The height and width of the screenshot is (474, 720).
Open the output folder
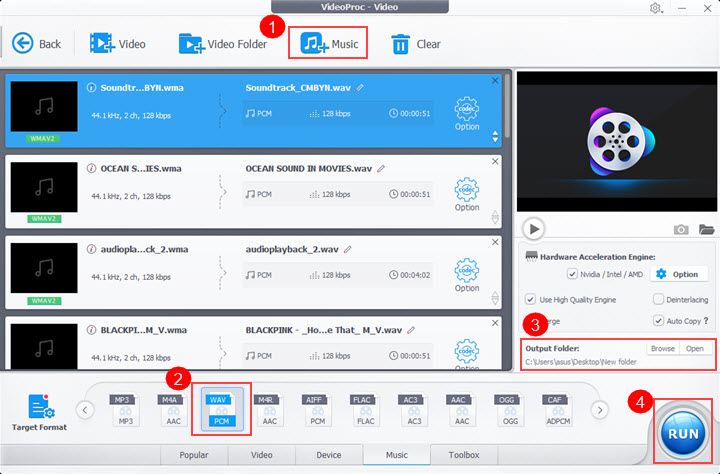694,349
